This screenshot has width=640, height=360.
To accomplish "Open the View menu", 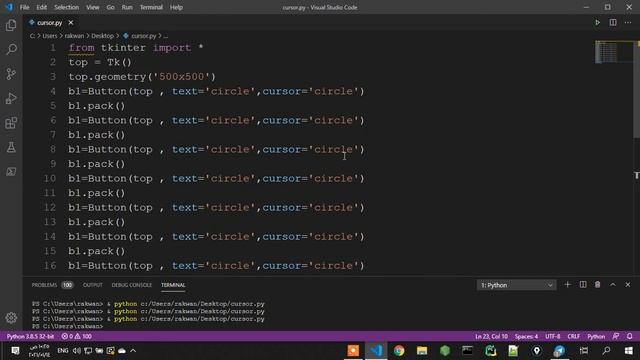I will (x=93, y=7).
